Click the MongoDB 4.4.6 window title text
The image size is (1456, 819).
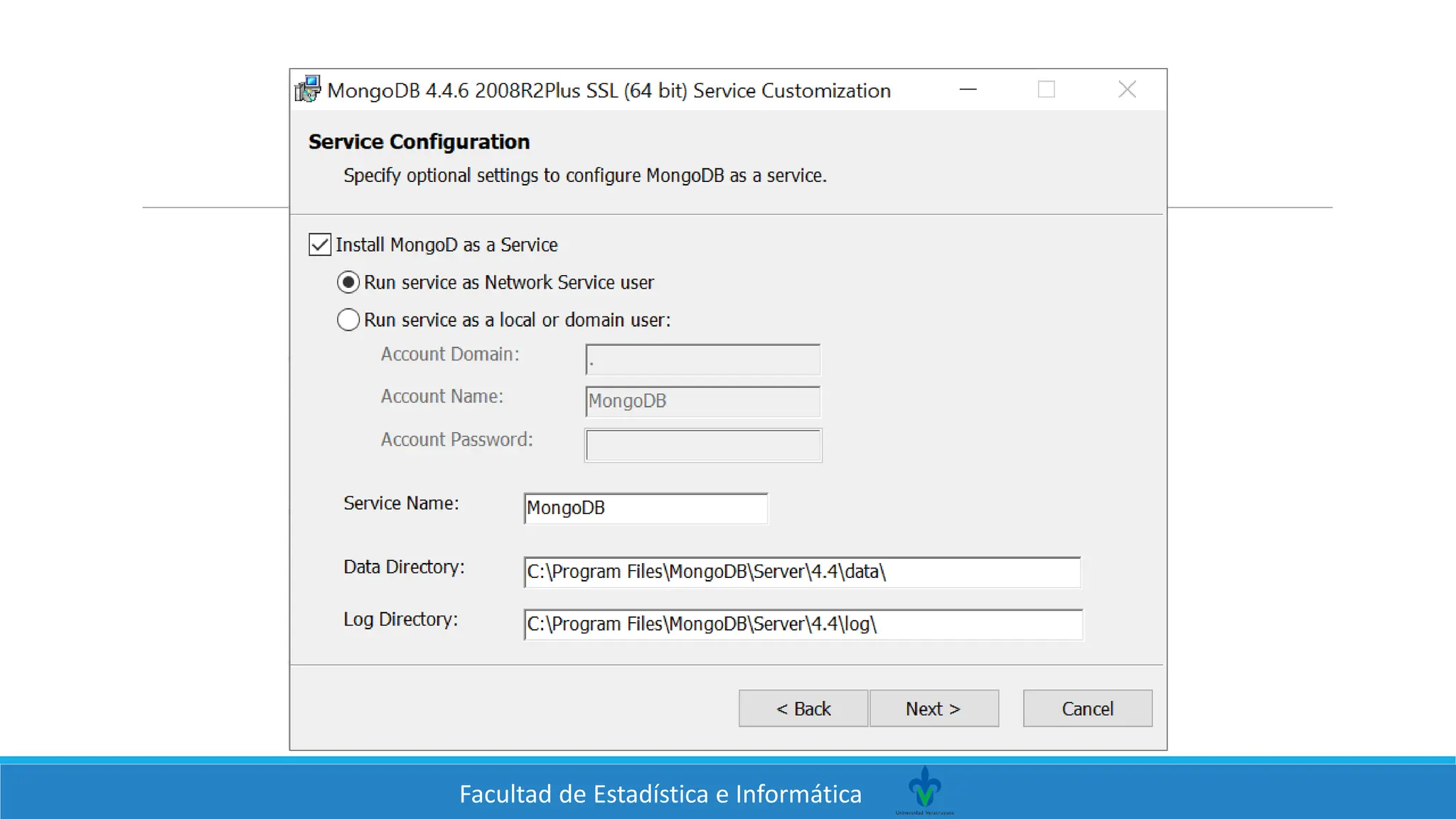(609, 91)
